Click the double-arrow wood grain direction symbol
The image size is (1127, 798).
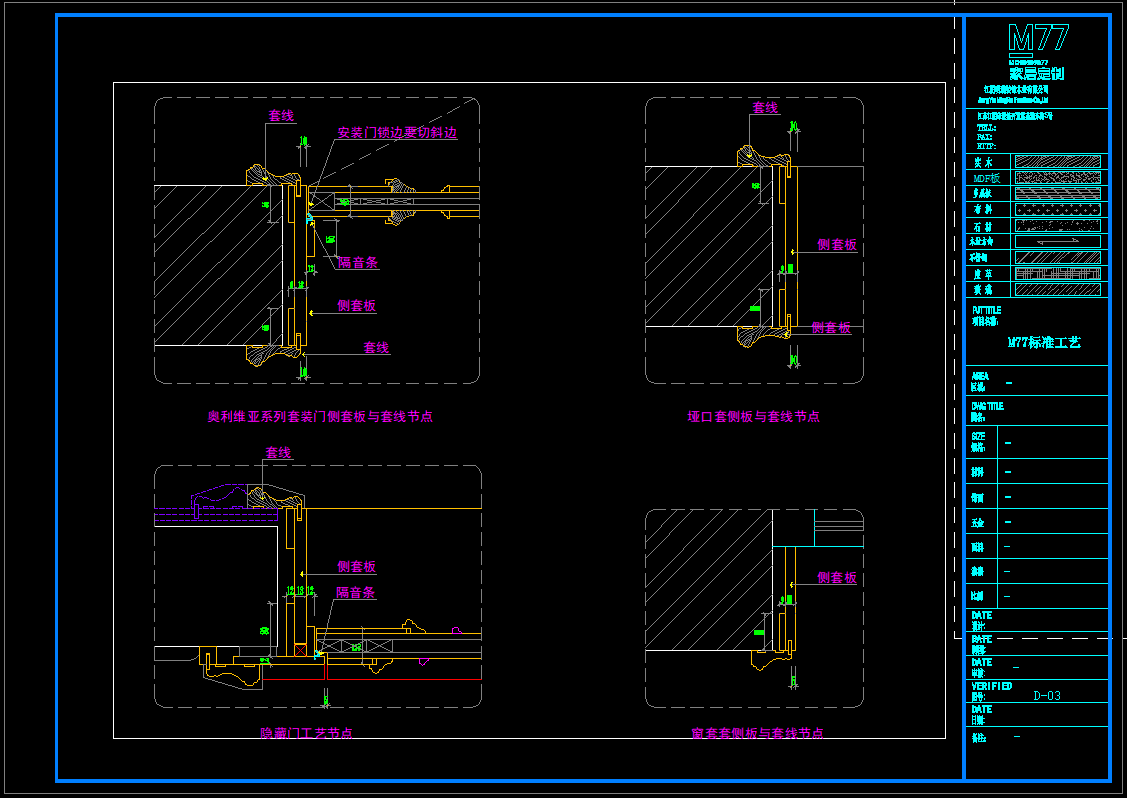point(1057,241)
